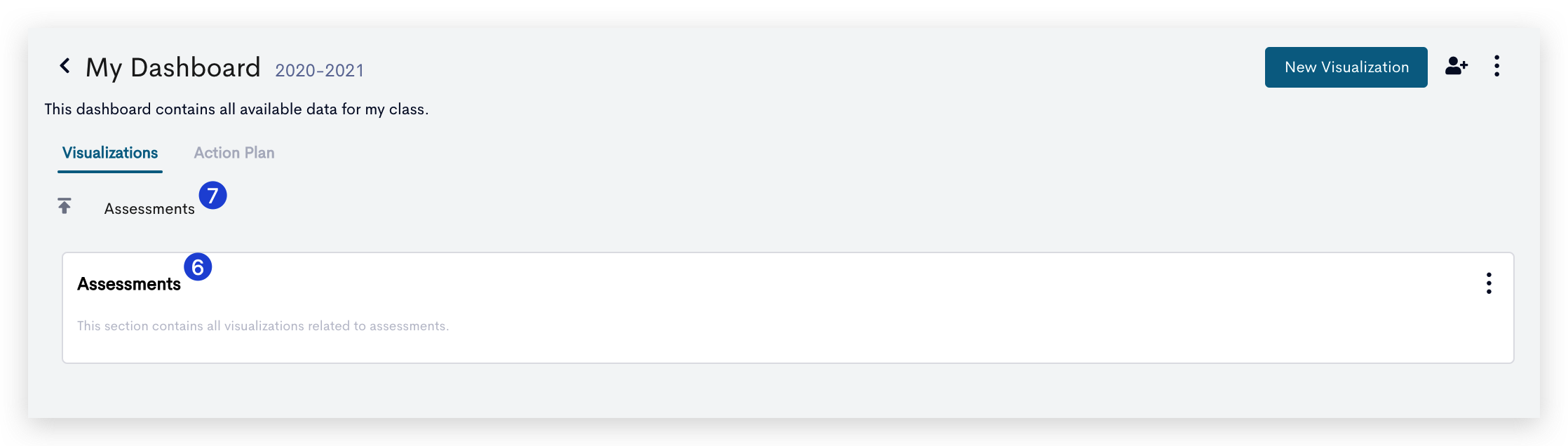The image size is (1568, 446).
Task: Jump to Assessments in the section navigation
Action: pos(149,209)
